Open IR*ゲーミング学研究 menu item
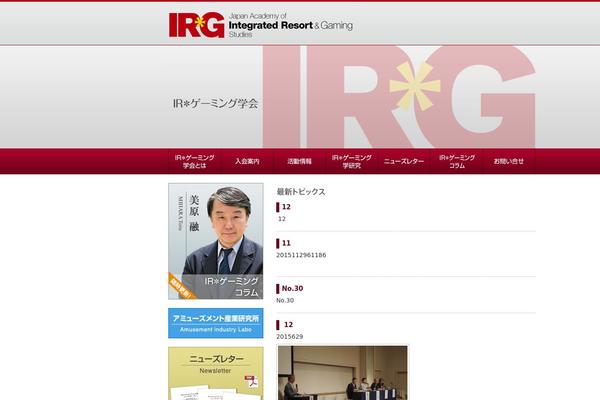 pos(352,162)
